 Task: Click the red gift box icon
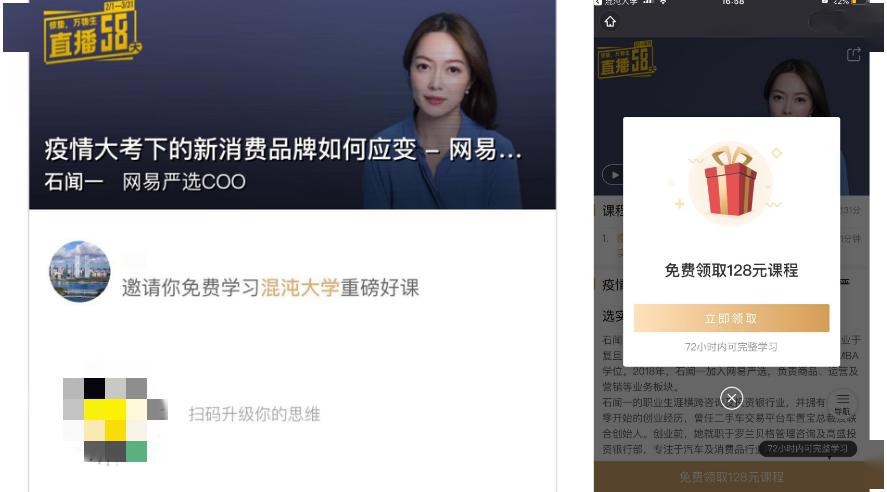[730, 182]
